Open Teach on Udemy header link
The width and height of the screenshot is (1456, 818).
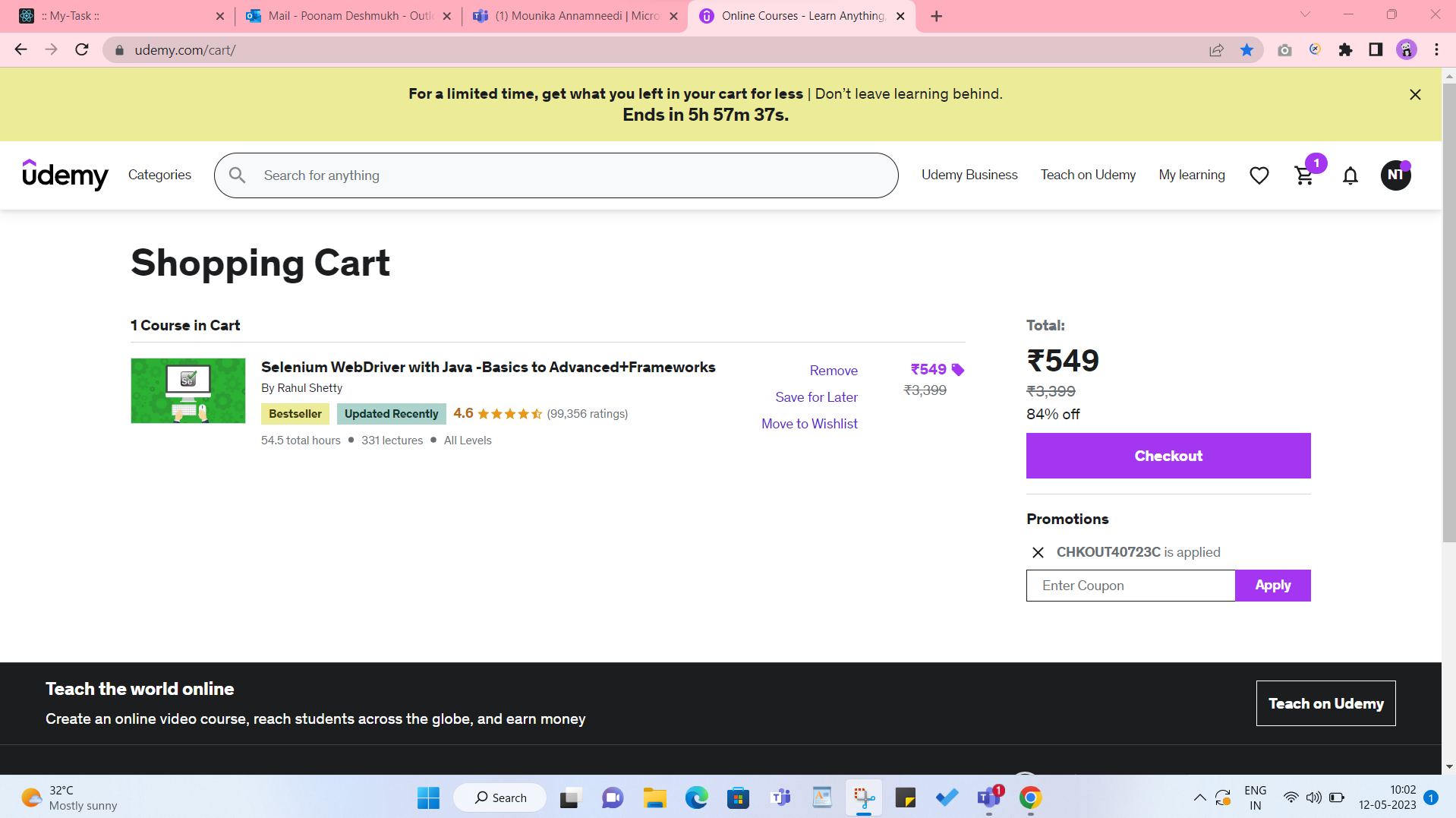[1088, 175]
